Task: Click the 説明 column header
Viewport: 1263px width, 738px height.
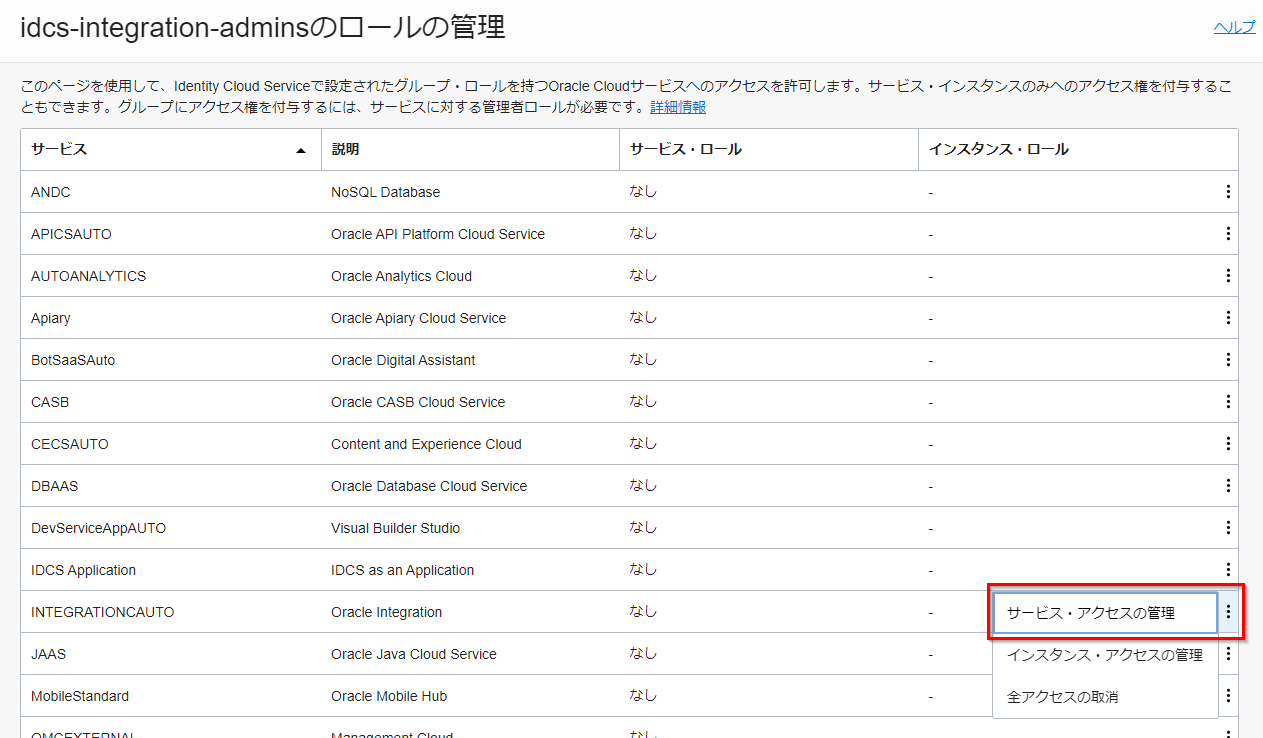Action: pyautogui.click(x=346, y=150)
